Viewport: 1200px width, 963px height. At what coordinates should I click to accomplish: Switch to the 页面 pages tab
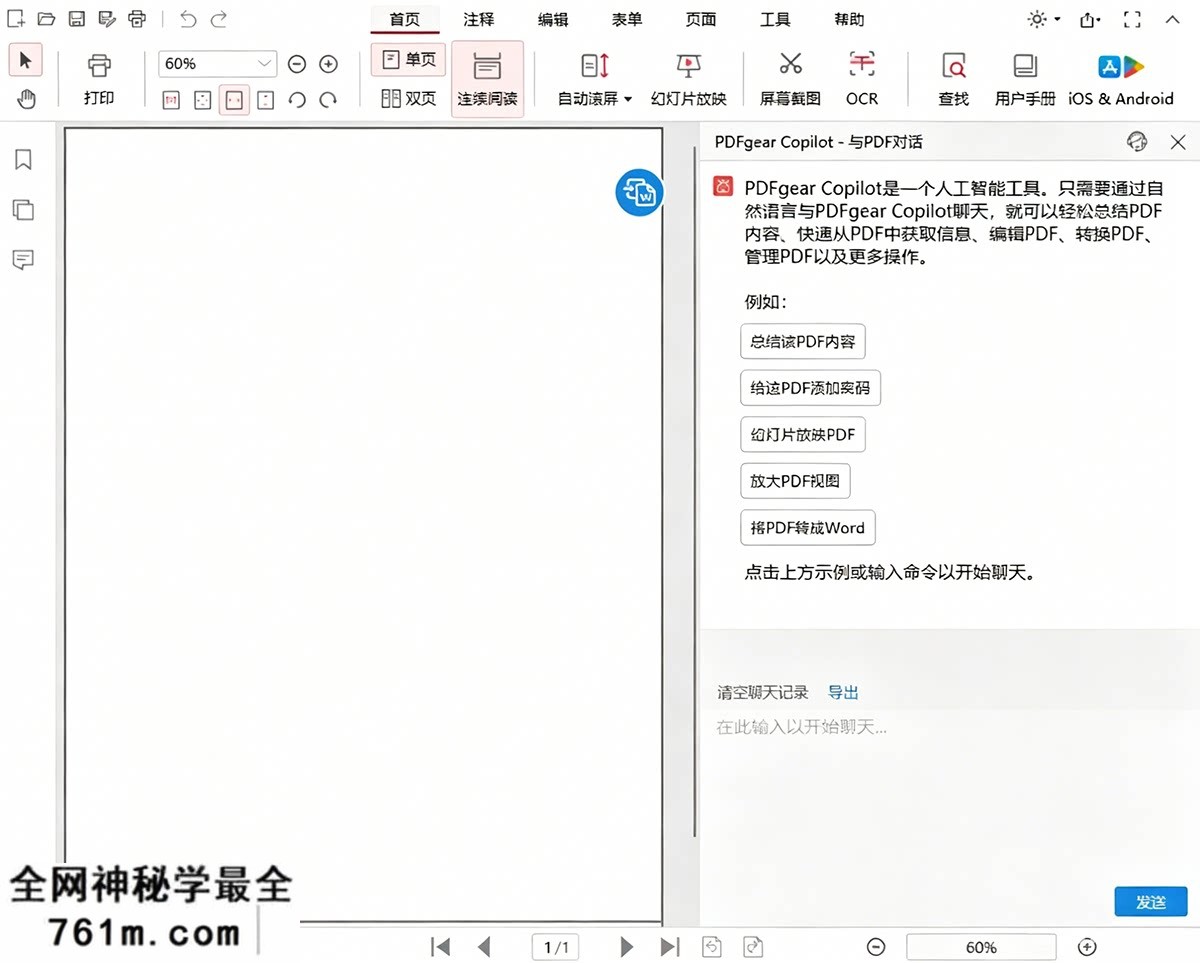pyautogui.click(x=701, y=19)
